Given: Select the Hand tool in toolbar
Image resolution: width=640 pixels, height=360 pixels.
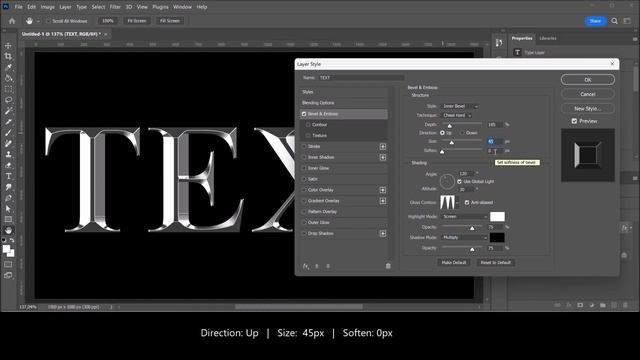Looking at the screenshot, I should [x=8, y=230].
